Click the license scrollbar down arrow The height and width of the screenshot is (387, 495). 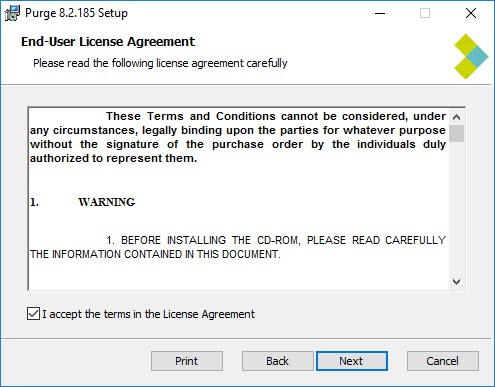tap(457, 282)
